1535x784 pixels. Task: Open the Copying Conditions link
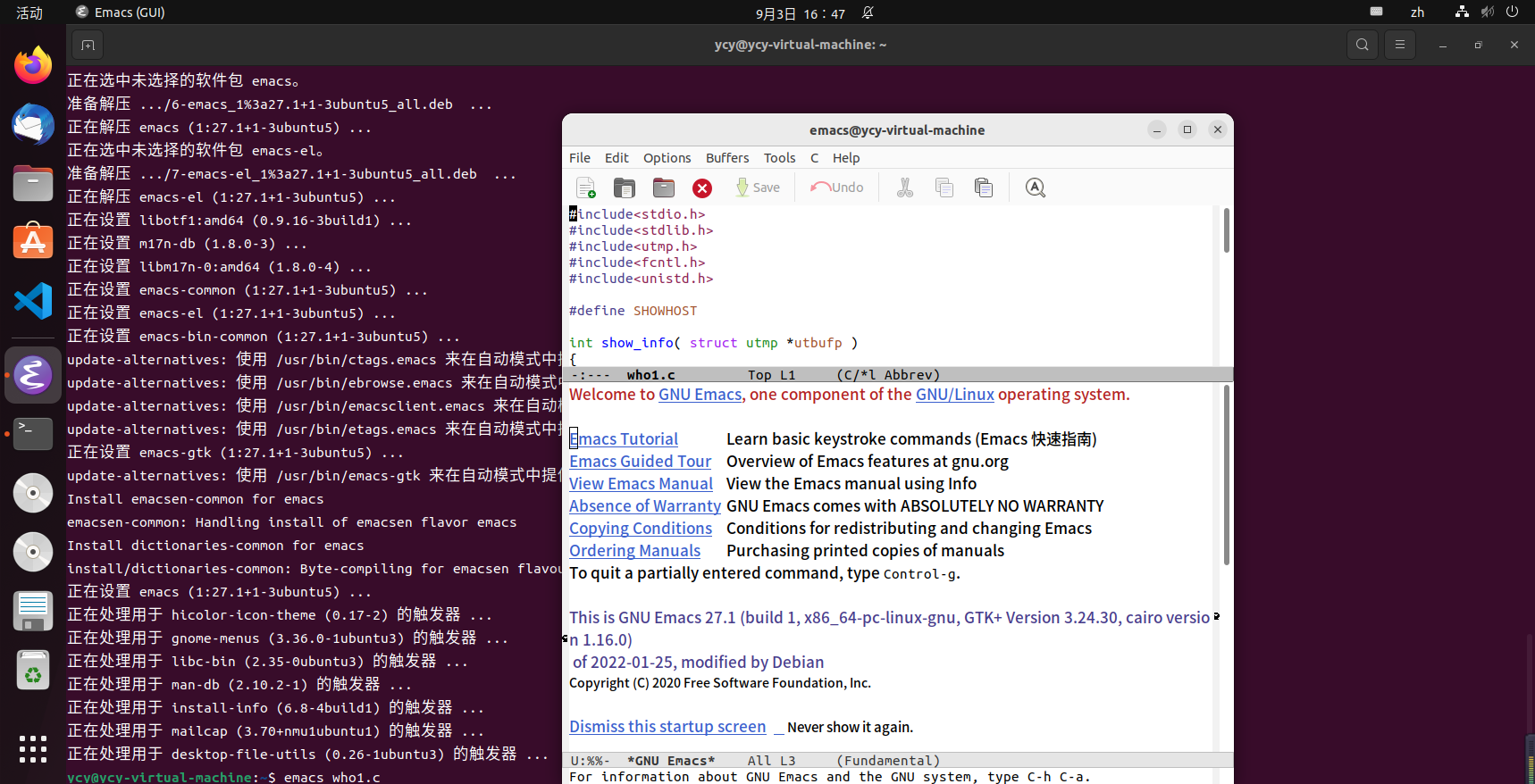(641, 529)
